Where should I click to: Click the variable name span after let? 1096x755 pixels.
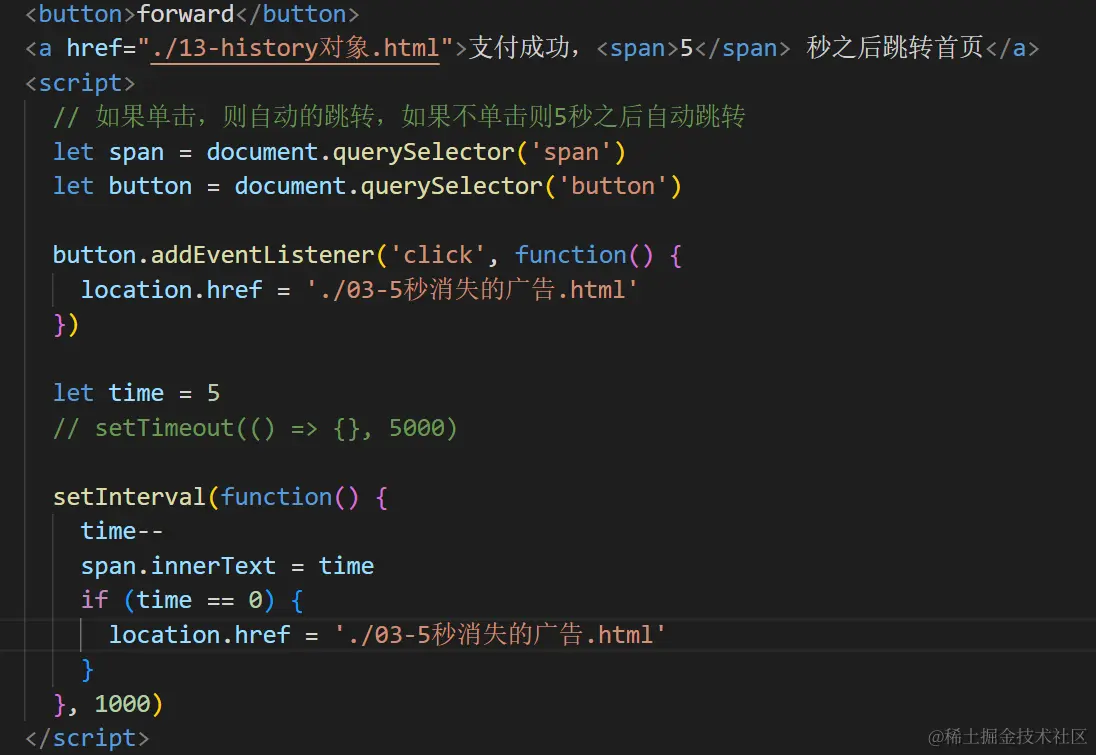(x=136, y=152)
